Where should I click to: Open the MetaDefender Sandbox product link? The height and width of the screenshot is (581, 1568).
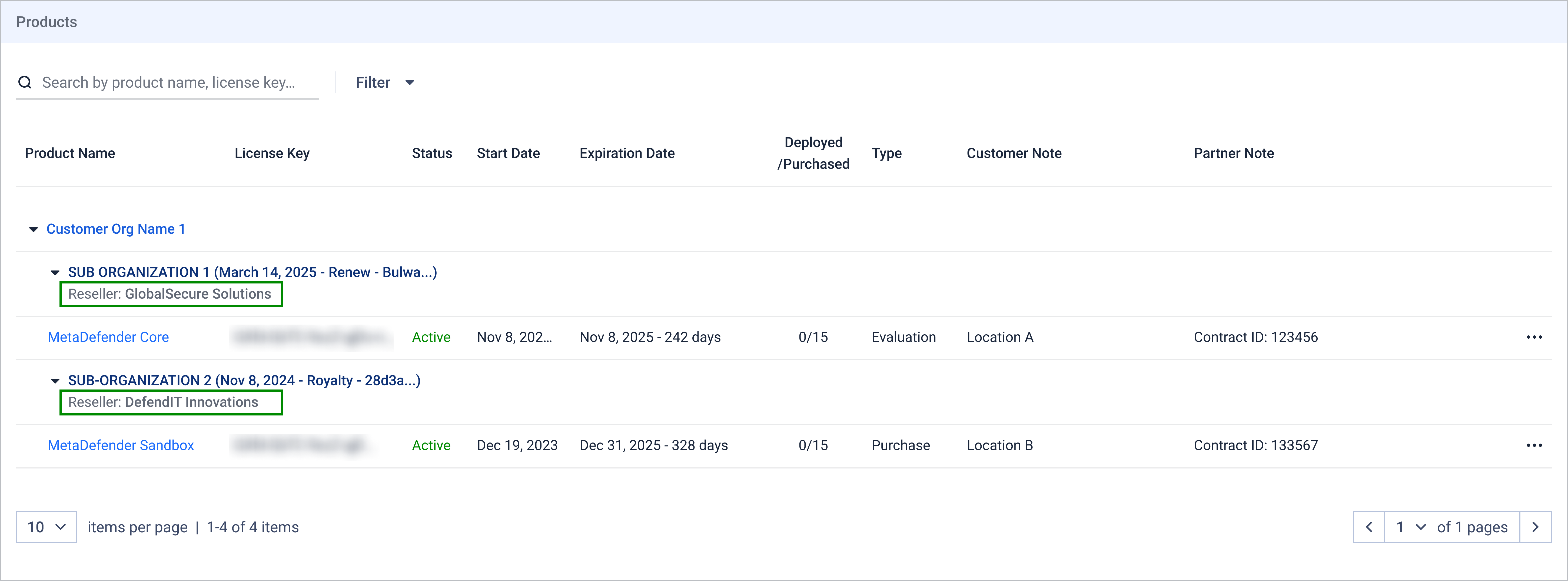(x=121, y=446)
